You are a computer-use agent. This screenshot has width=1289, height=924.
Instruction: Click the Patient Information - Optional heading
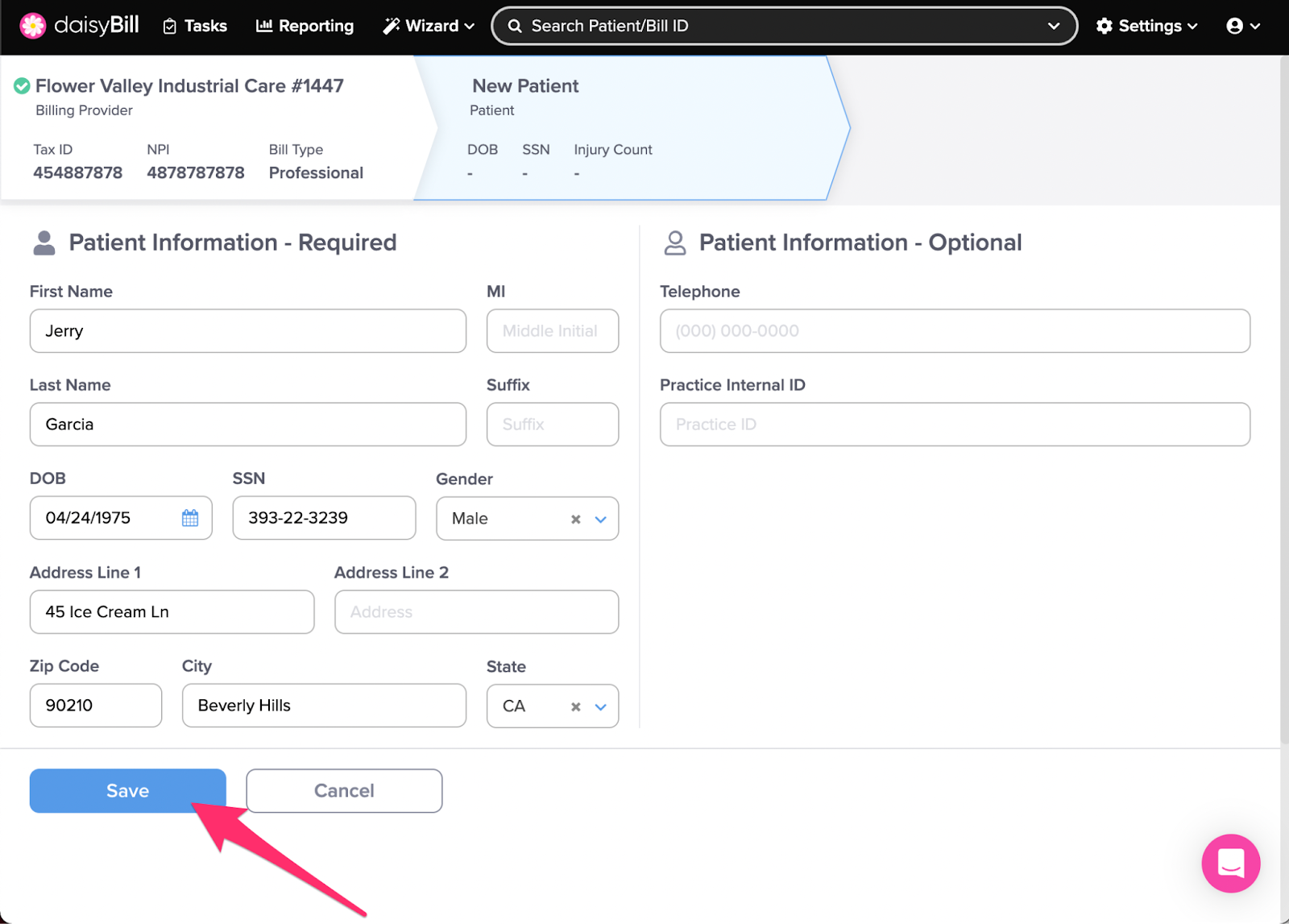coord(860,242)
